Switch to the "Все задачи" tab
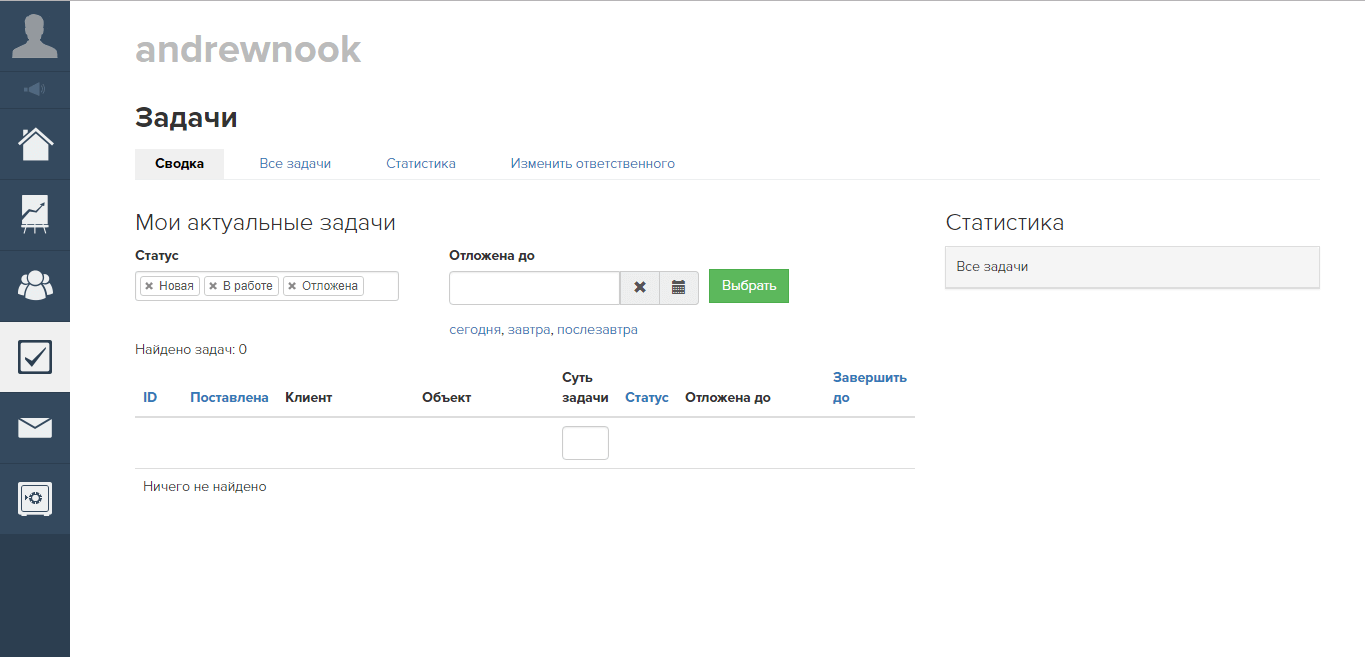 point(295,164)
